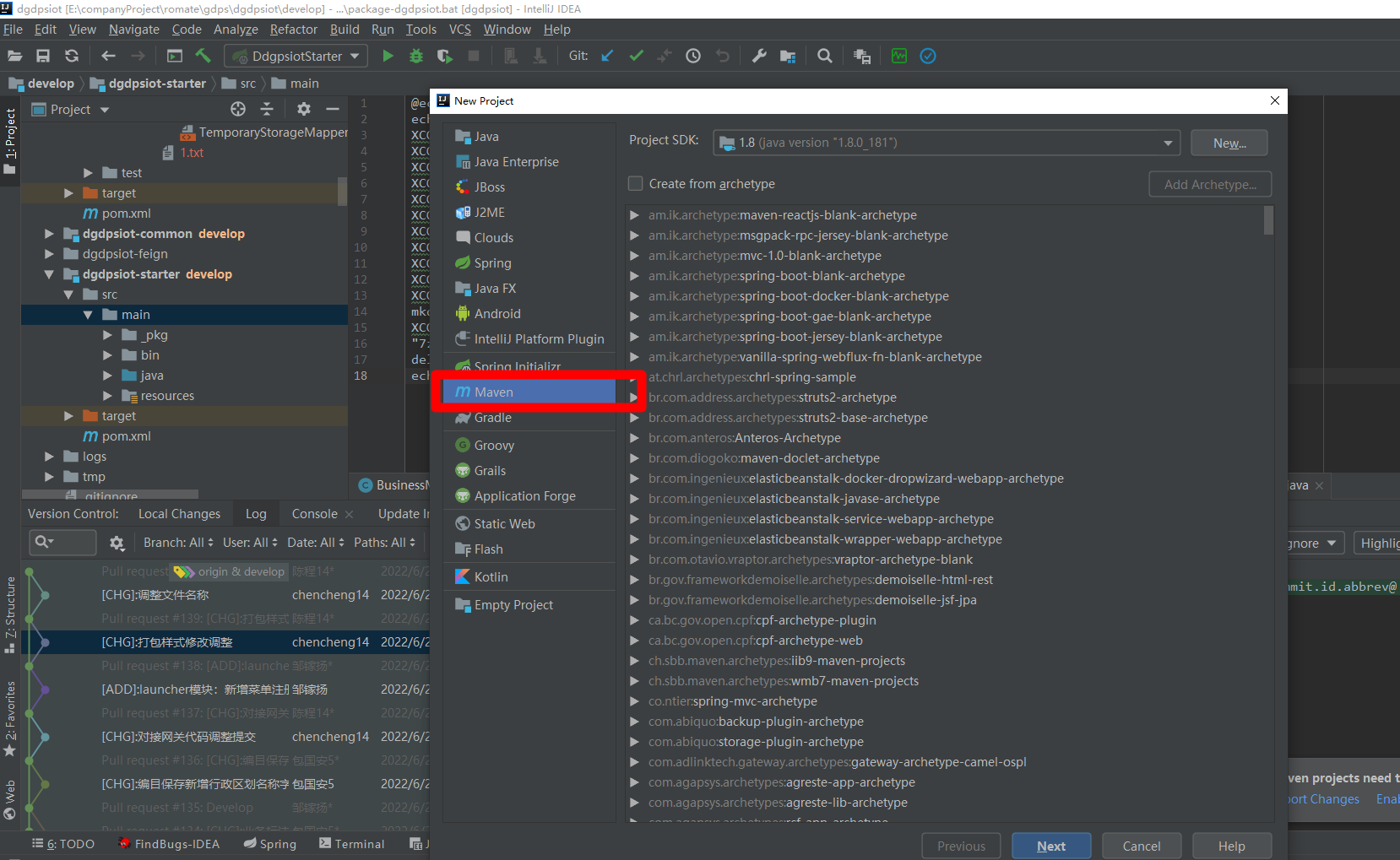
Task: Synchronize files with the refresh icon
Action: 72,56
